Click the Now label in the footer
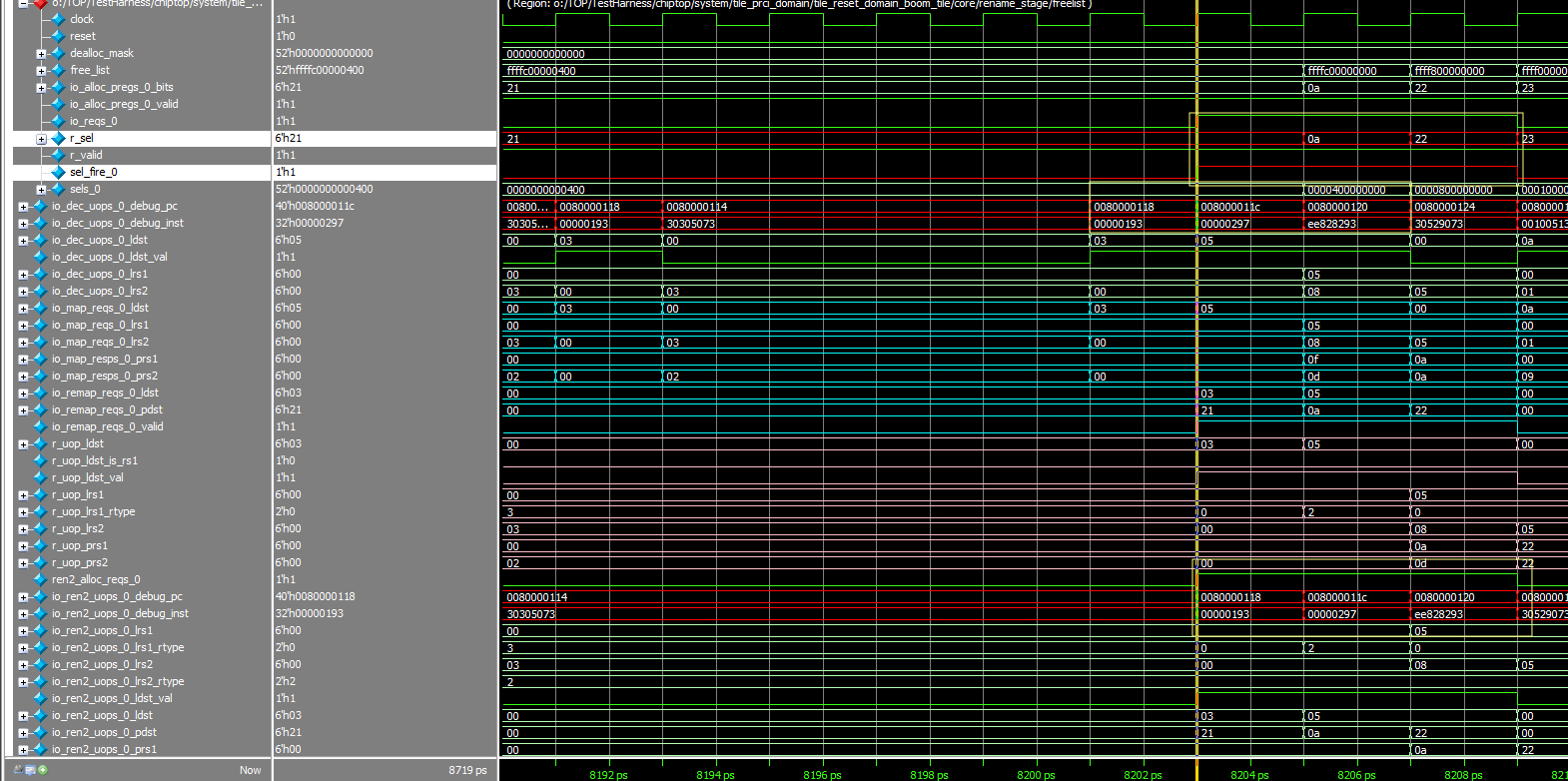Viewport: 1568px width, 781px height. (250, 770)
